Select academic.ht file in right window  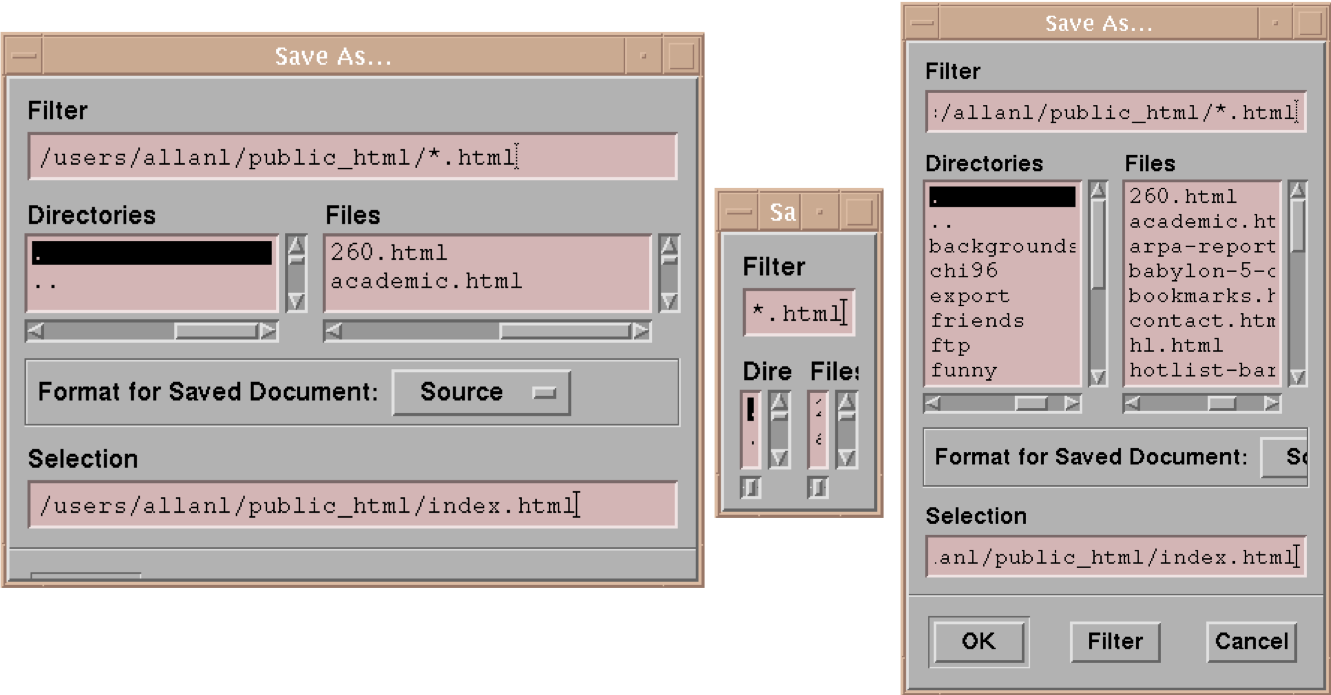point(1202,221)
